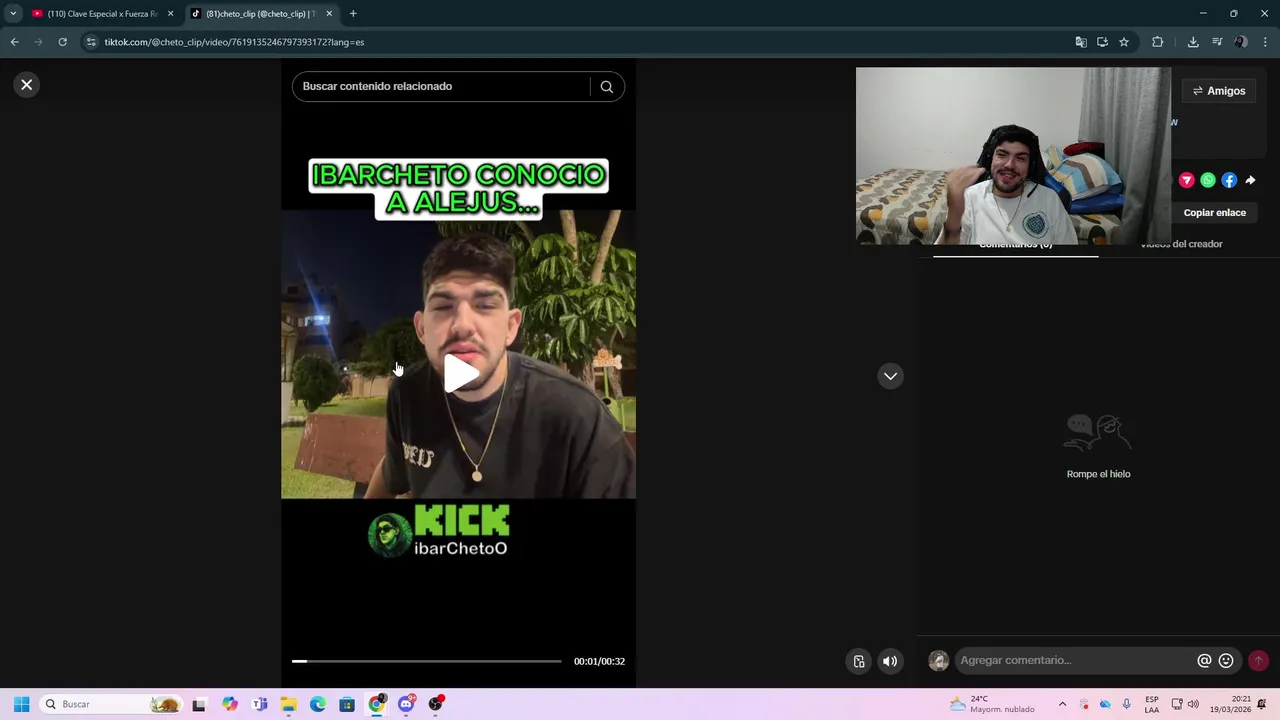Open the emoji picker in the comment box
Viewport: 1280px width, 720px height.
click(1226, 661)
